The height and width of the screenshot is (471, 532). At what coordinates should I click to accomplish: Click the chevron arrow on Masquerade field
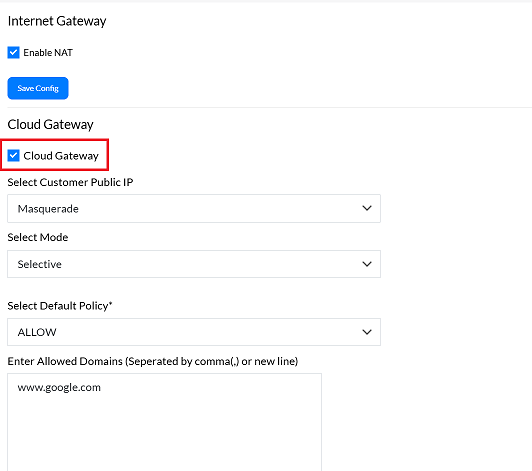pos(367,208)
